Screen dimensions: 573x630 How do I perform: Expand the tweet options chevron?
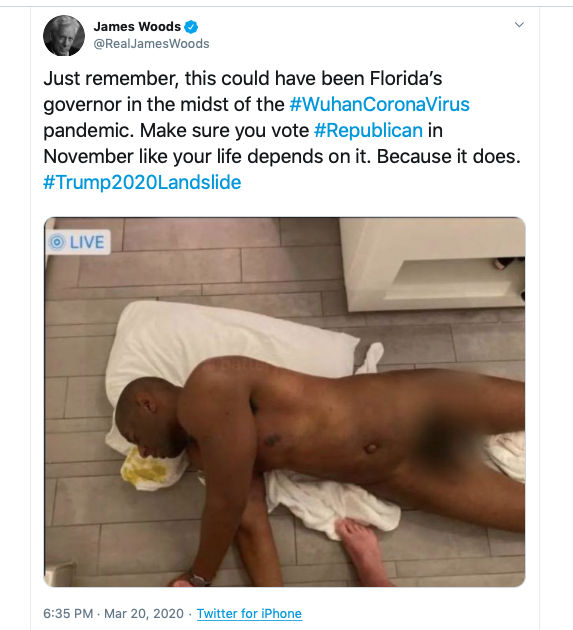(519, 25)
